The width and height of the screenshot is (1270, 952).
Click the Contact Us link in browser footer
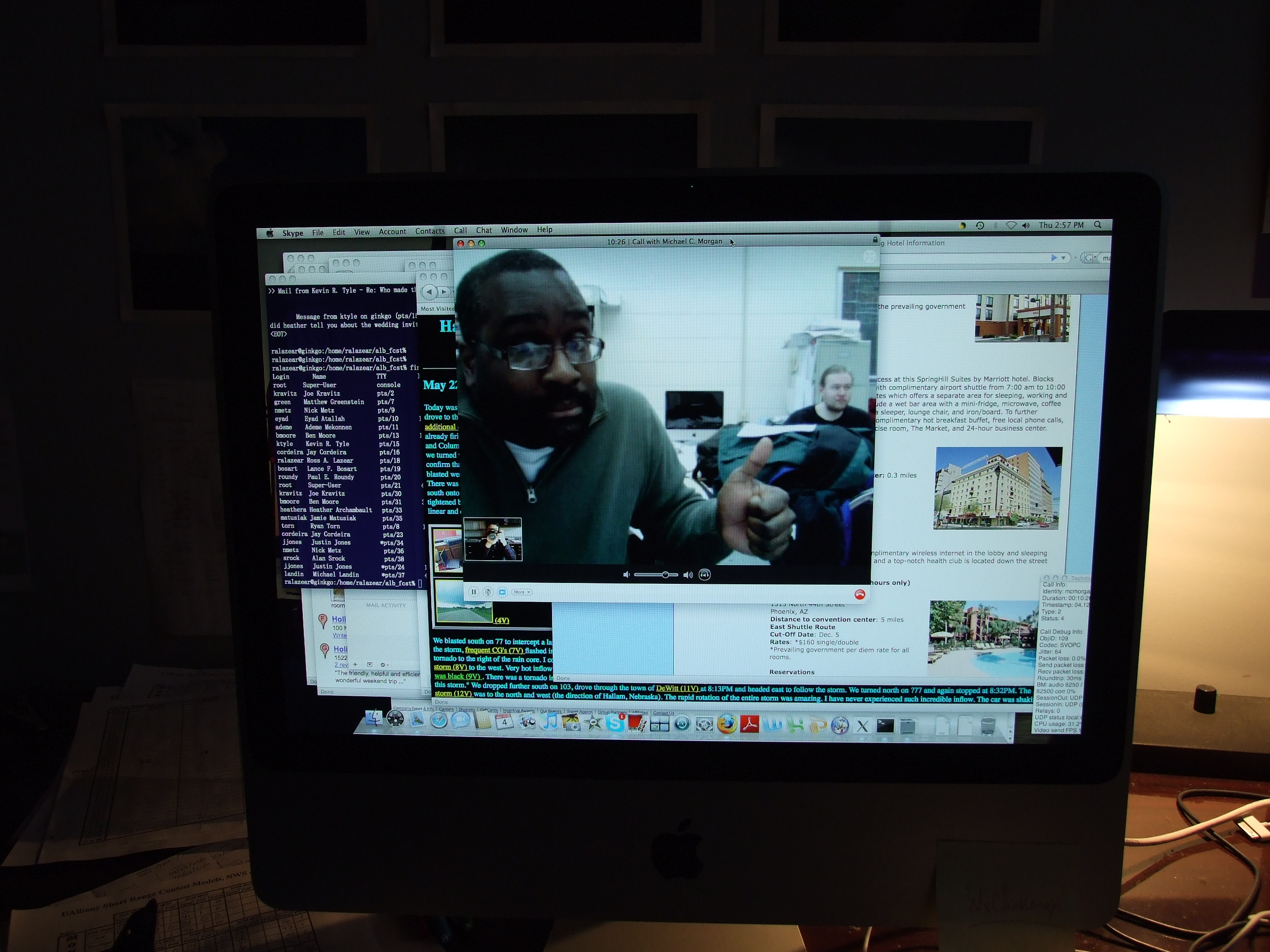(664, 713)
